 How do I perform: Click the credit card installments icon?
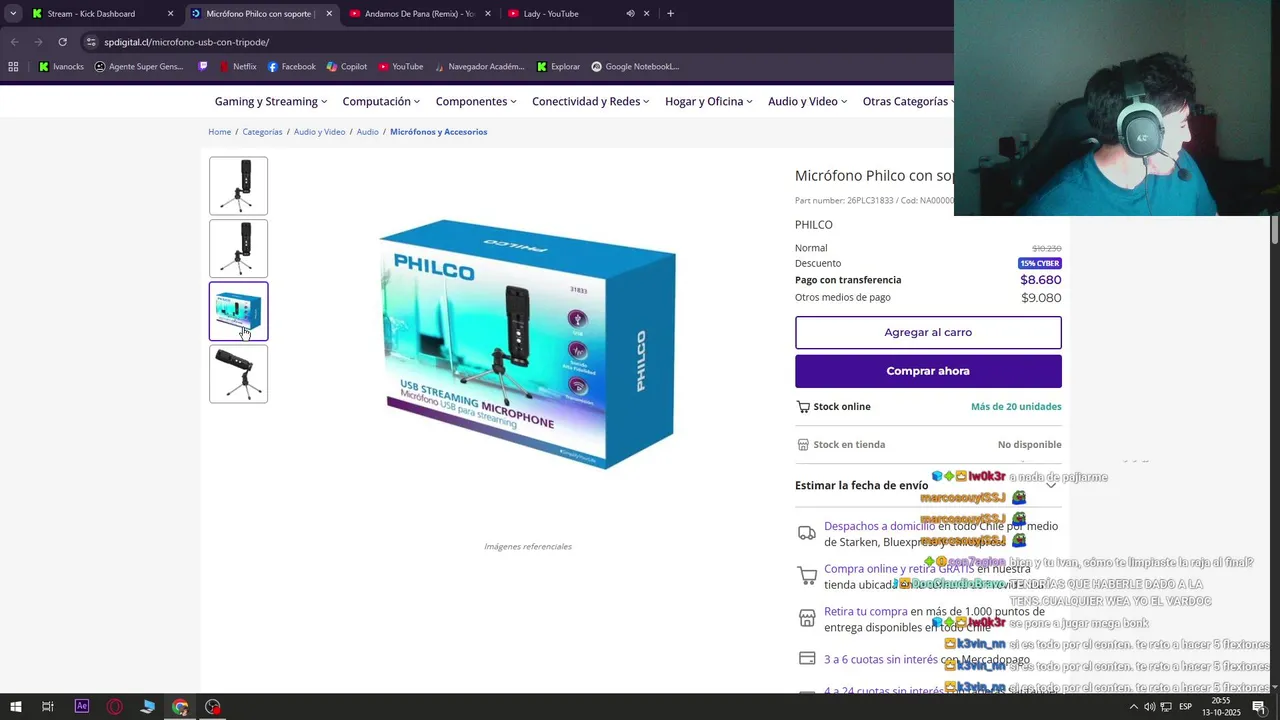tap(807, 659)
